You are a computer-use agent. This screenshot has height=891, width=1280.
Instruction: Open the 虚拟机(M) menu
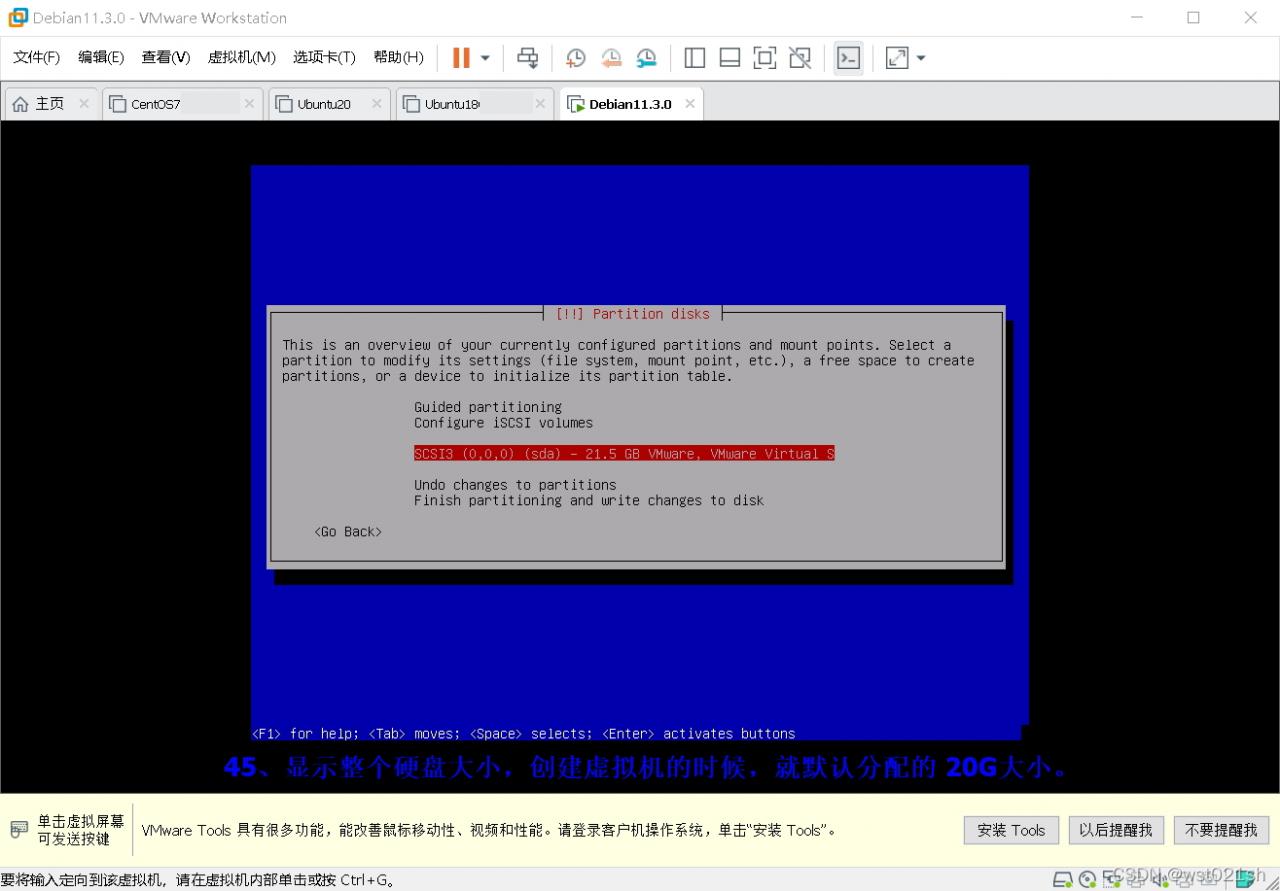click(242, 57)
